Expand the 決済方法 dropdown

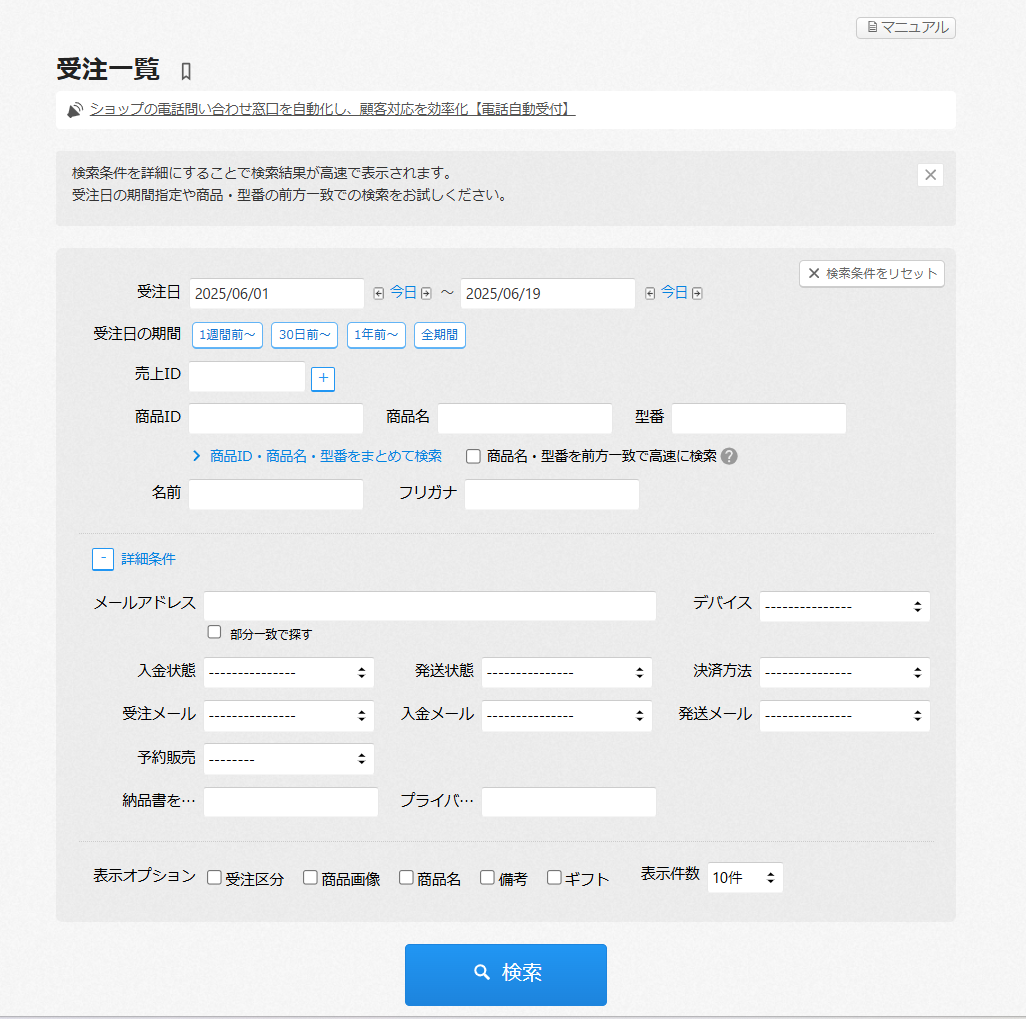coord(844,672)
